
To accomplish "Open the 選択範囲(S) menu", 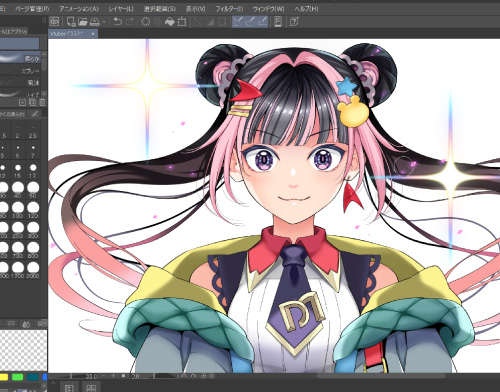I will coord(160,9).
